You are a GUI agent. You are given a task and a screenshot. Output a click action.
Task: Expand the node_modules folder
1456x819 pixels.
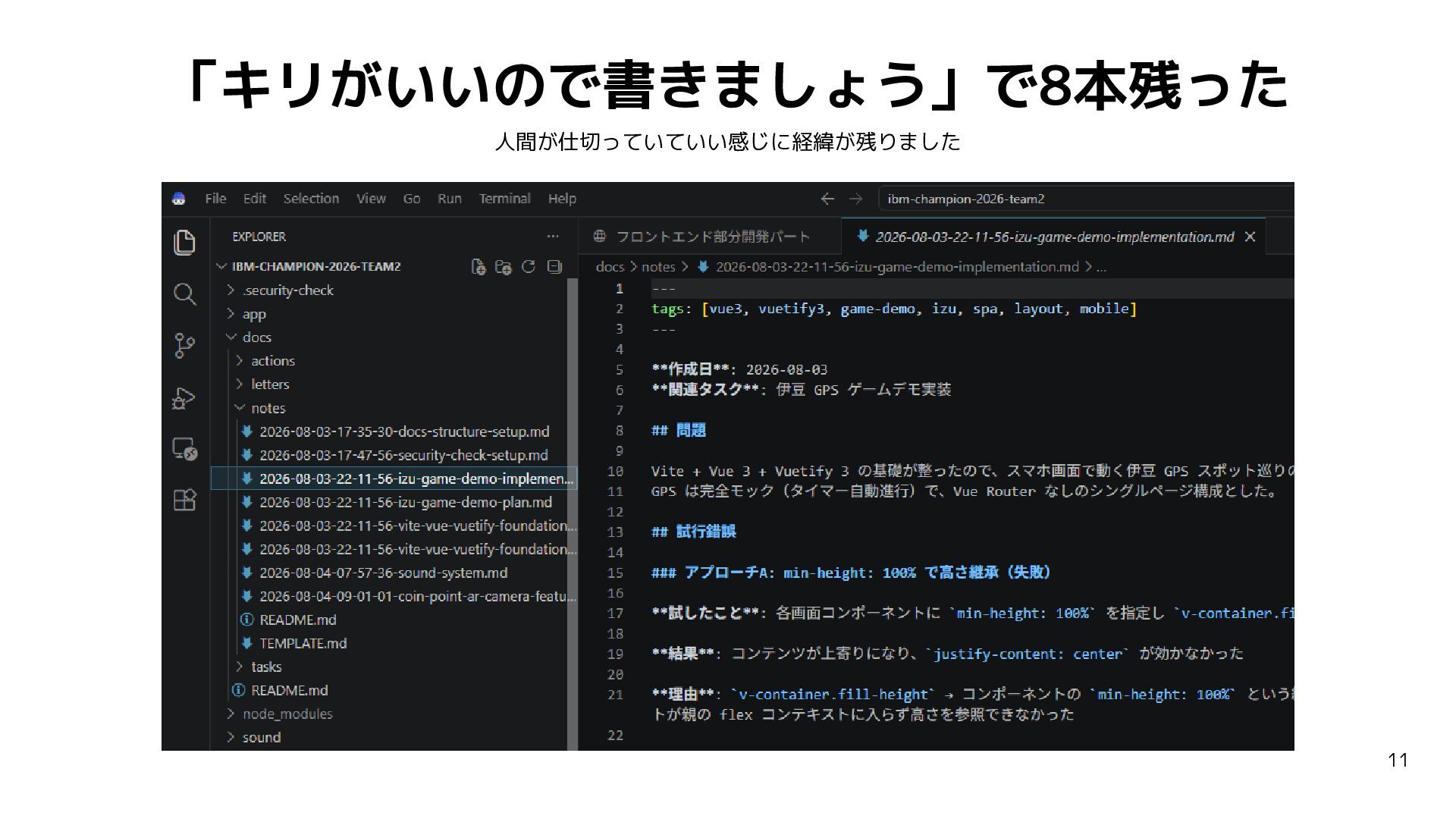(x=287, y=714)
